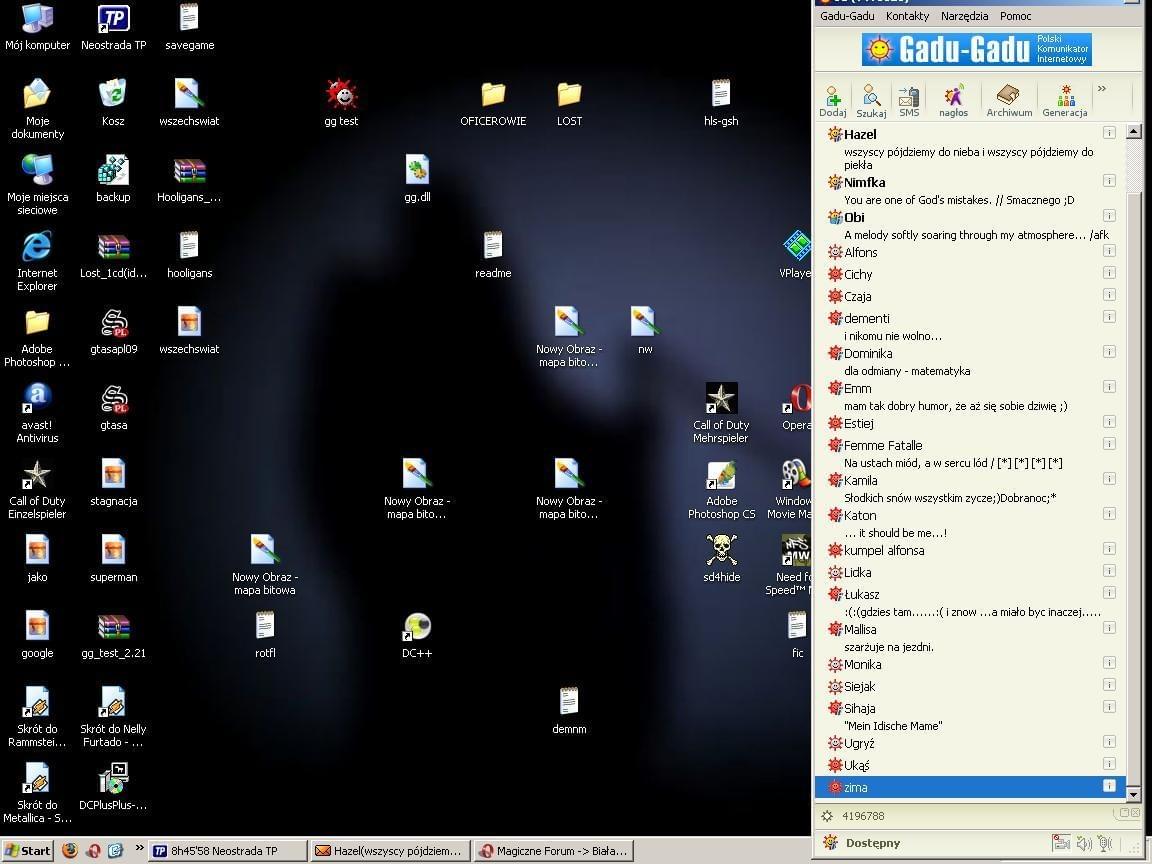This screenshot has height=864, width=1152.
Task: Click the Start button
Action: click(x=27, y=851)
